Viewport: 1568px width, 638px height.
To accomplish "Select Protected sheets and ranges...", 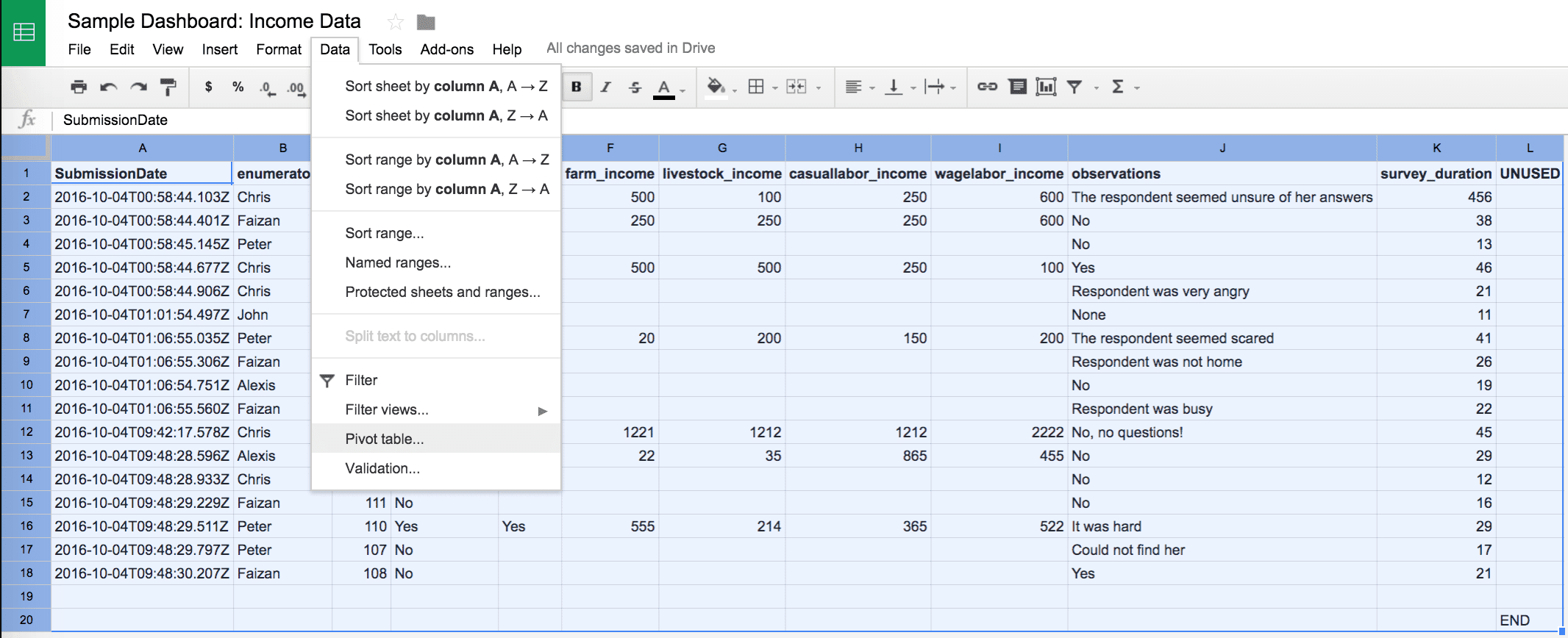I will click(x=436, y=292).
